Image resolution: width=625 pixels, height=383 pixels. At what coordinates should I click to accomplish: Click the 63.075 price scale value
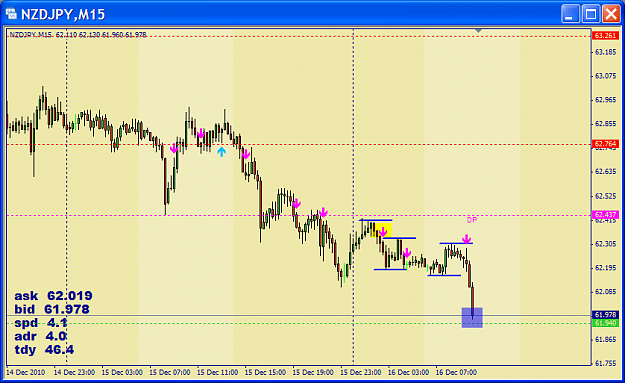click(x=605, y=76)
